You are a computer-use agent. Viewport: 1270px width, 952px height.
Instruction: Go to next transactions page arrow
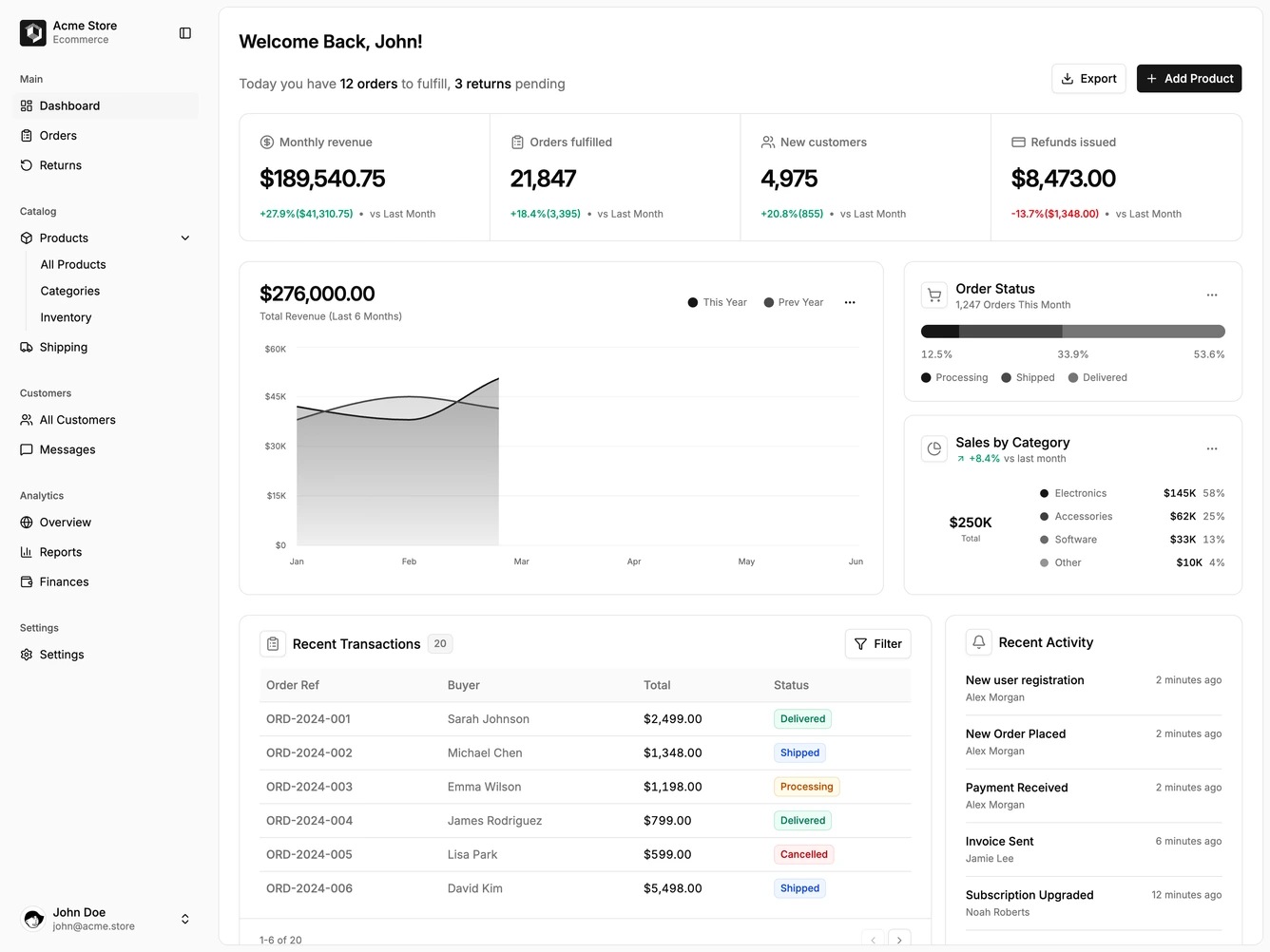click(x=899, y=940)
